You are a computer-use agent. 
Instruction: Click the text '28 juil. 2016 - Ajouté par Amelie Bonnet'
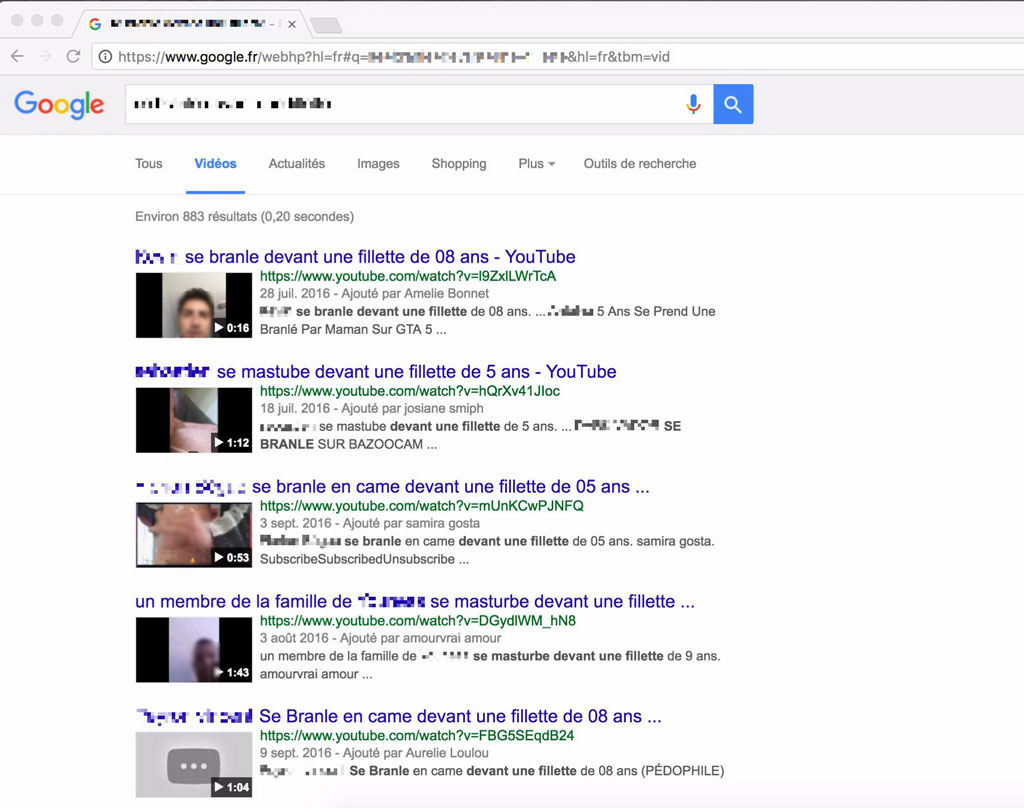(374, 294)
